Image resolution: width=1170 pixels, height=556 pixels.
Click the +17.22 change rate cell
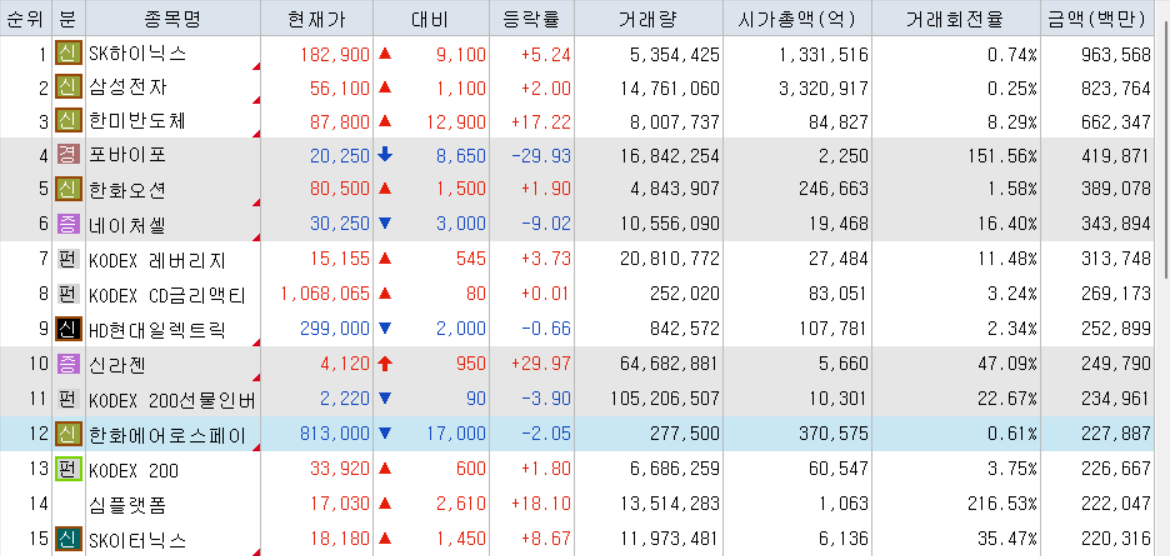pyautogui.click(x=541, y=120)
